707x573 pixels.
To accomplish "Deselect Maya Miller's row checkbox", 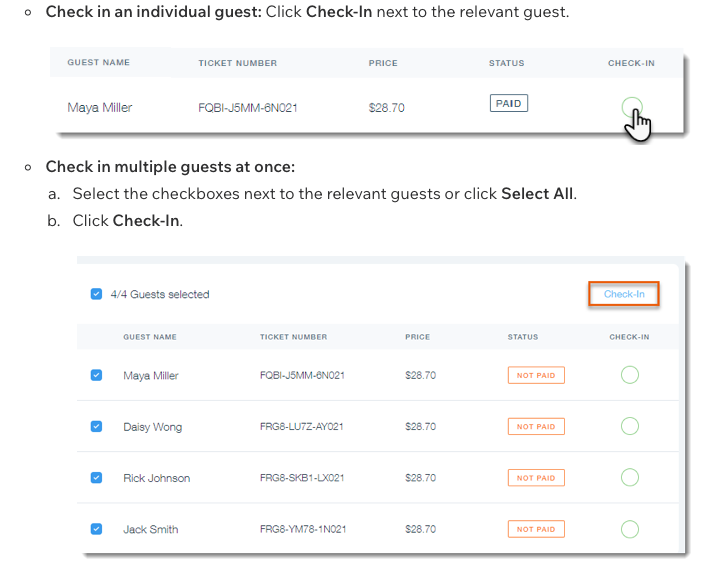I will (96, 375).
